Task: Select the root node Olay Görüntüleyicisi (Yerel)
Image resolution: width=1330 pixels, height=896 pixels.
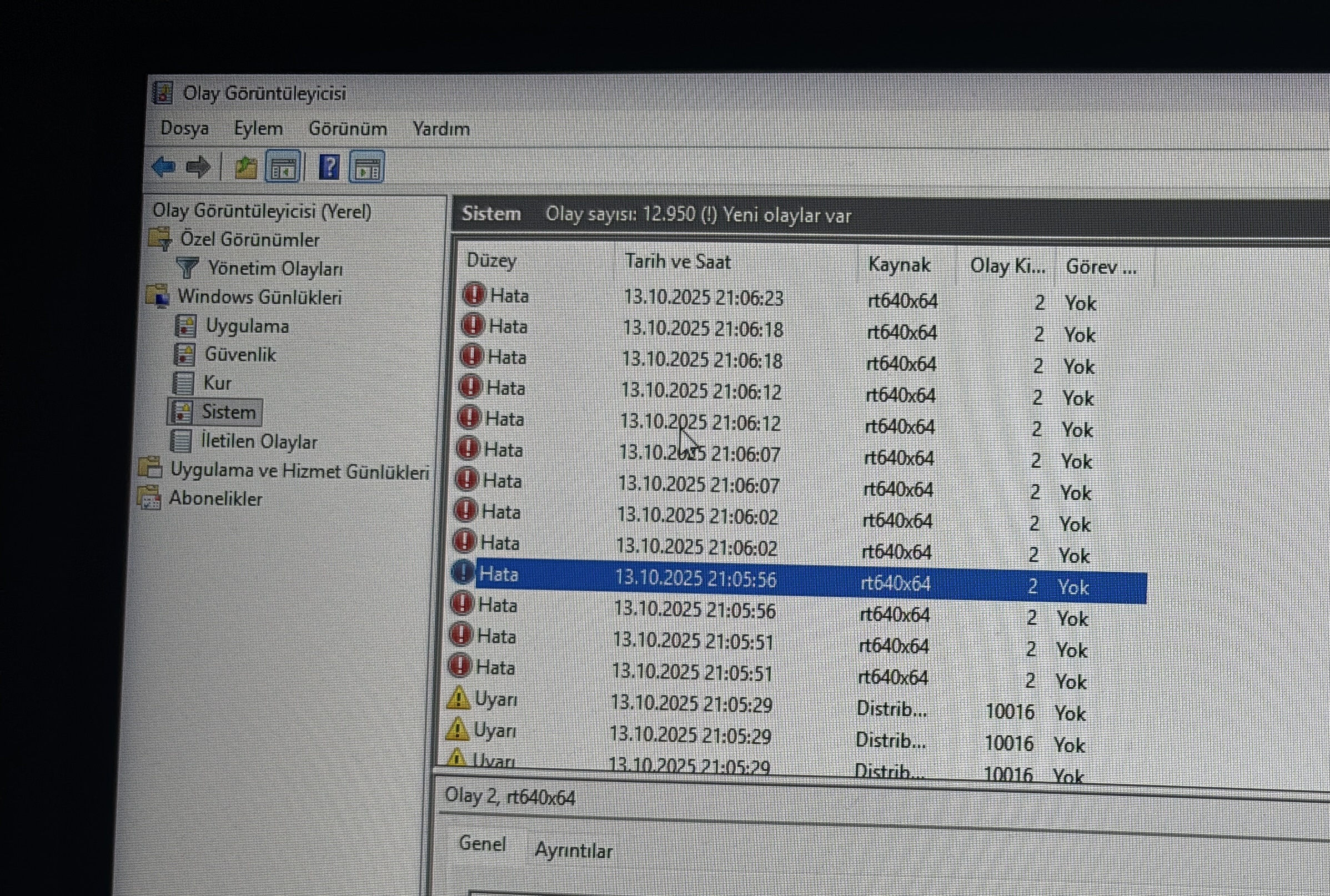Action: 262,212
